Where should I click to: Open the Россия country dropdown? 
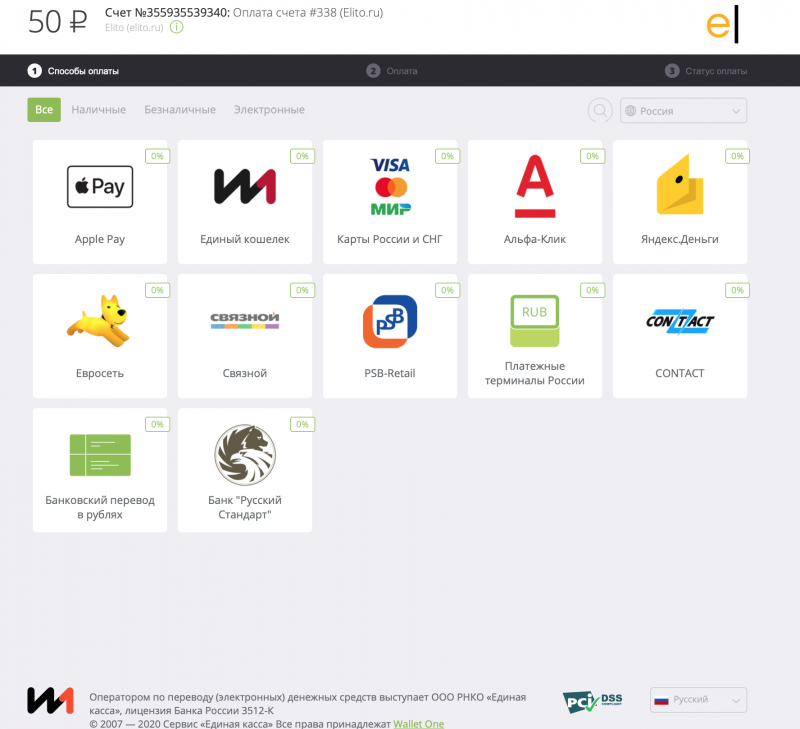point(684,111)
